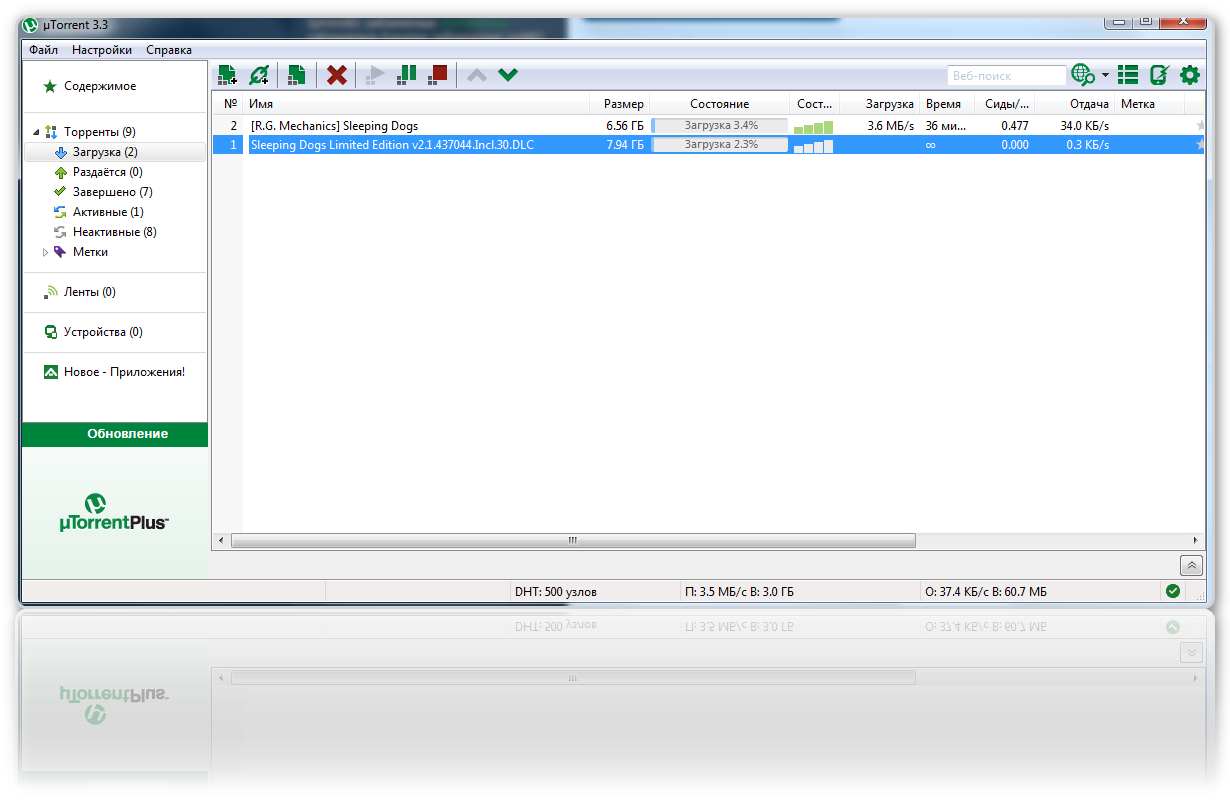Sort by the Размер column header
The image size is (1230, 802).
(x=619, y=104)
